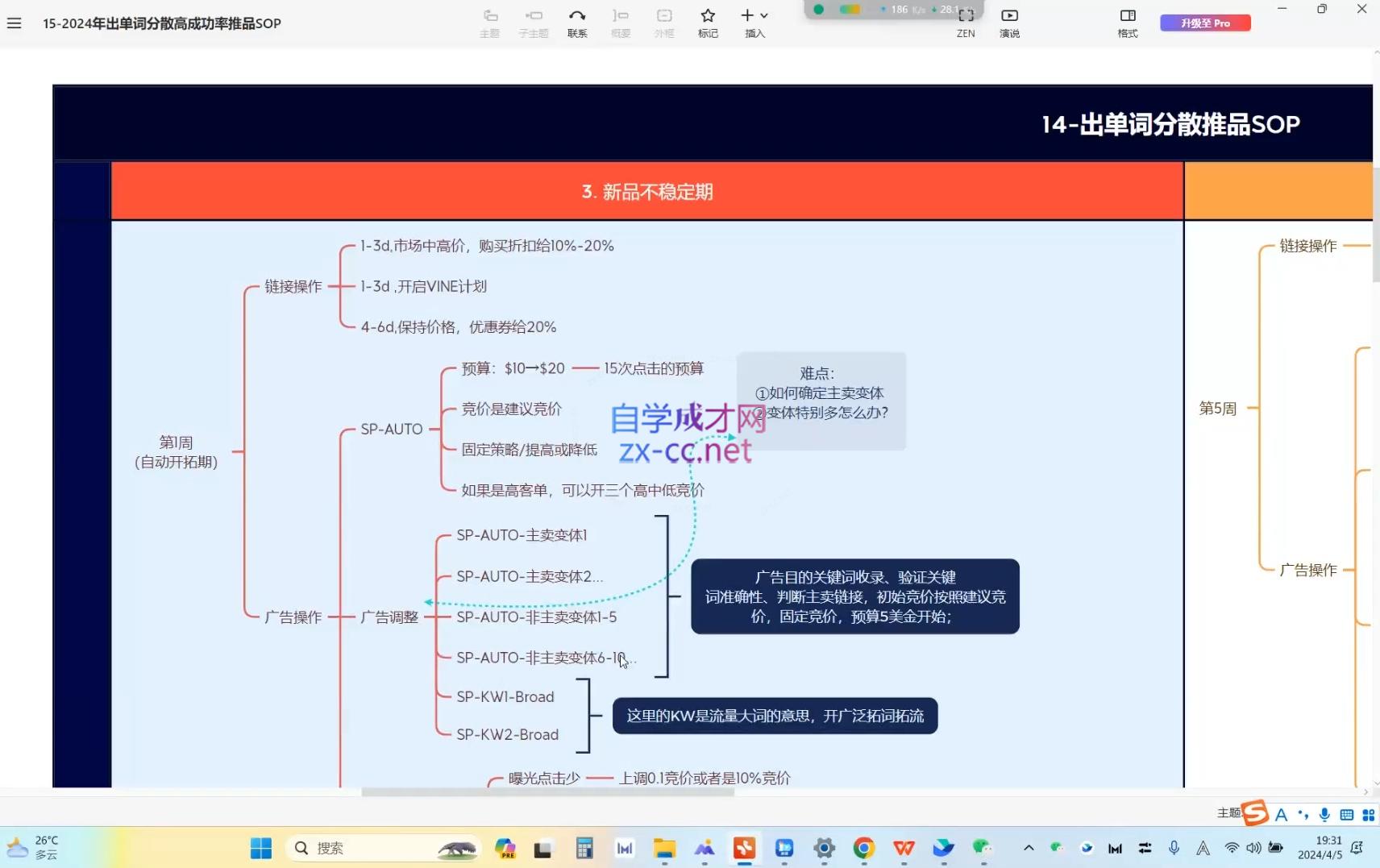
Task: Create a new 主题 topic
Action: [x=488, y=22]
